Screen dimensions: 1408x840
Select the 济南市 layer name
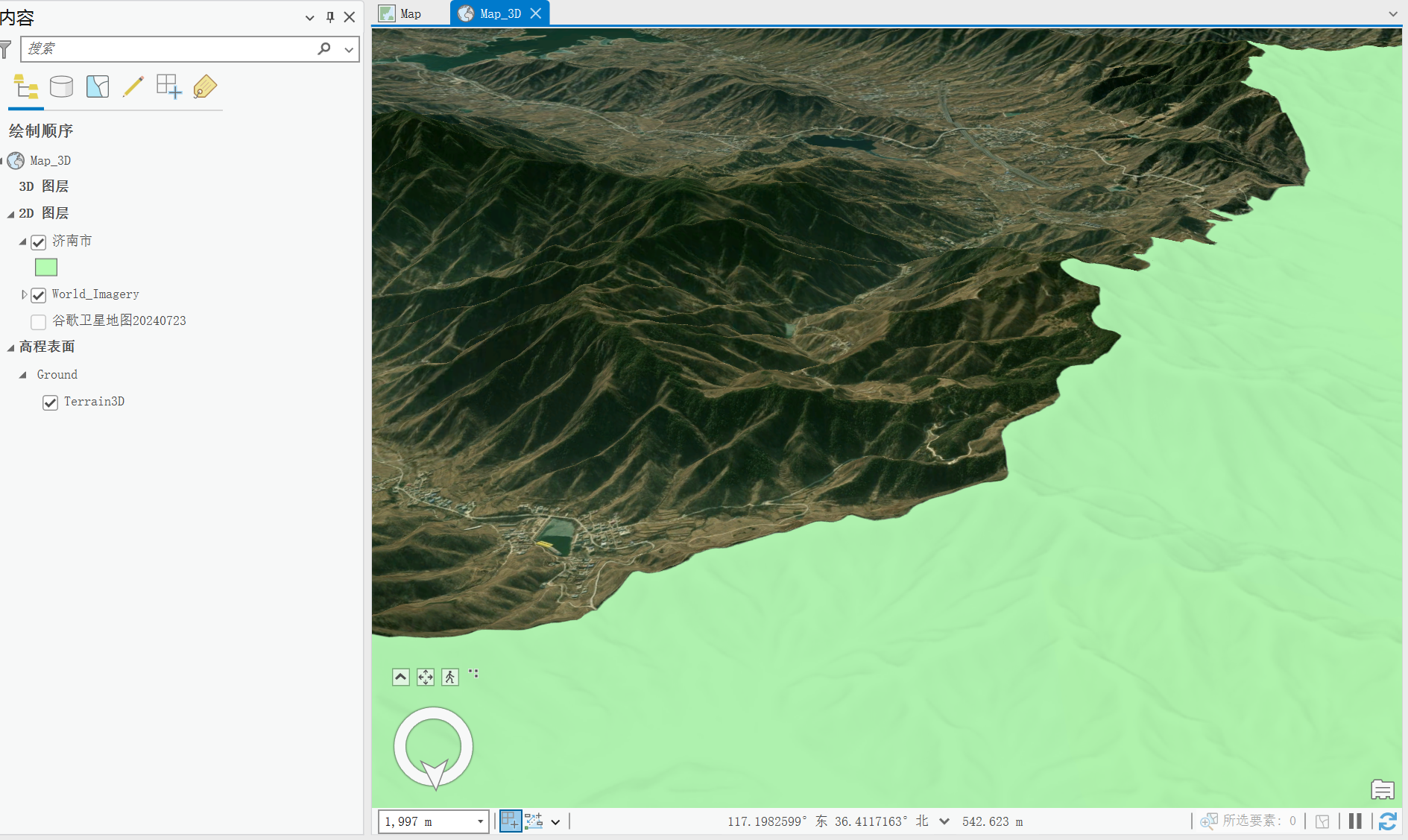tap(72, 241)
